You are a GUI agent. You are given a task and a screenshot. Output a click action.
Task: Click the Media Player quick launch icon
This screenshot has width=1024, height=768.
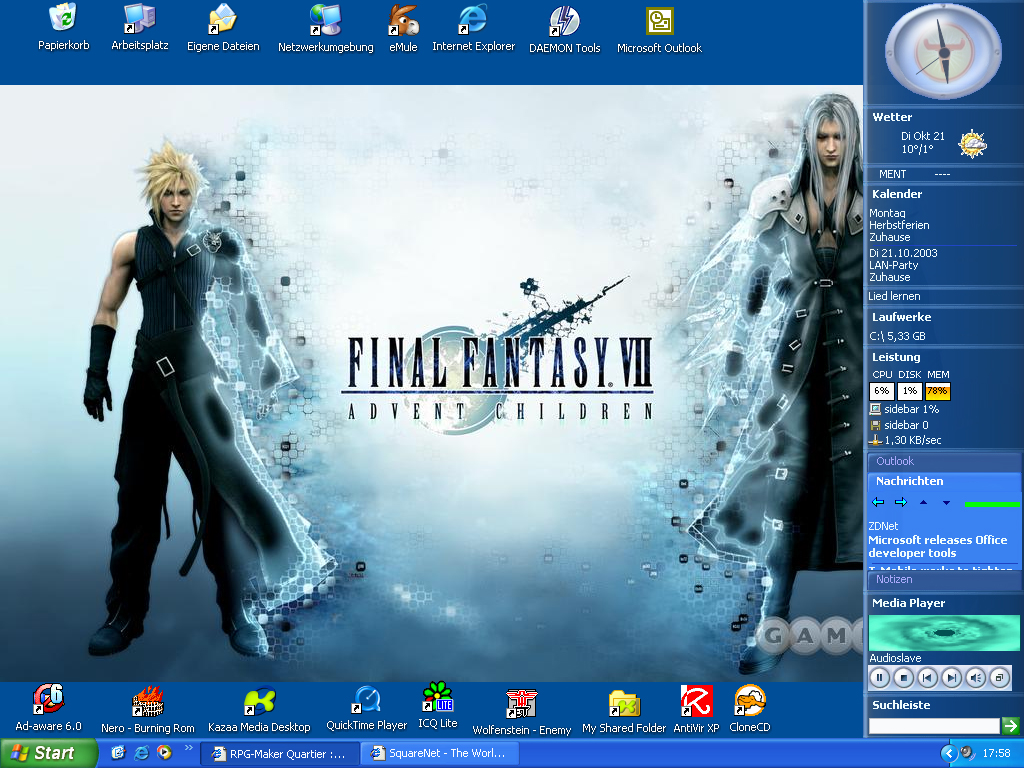click(164, 752)
